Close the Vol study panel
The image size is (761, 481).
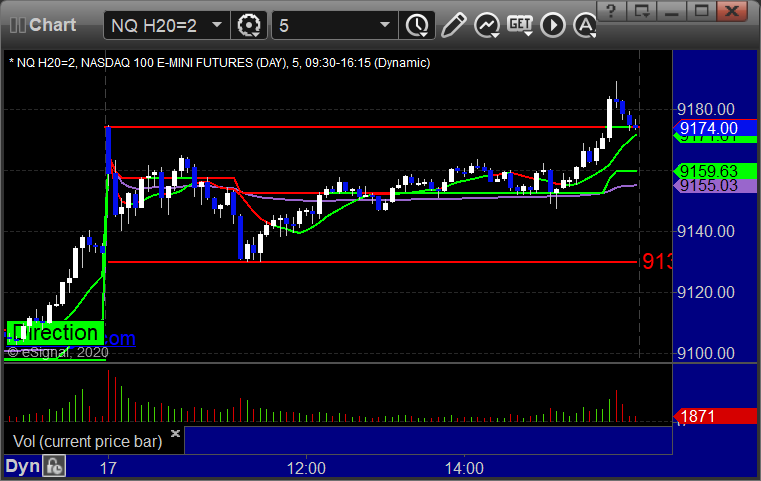click(x=176, y=433)
